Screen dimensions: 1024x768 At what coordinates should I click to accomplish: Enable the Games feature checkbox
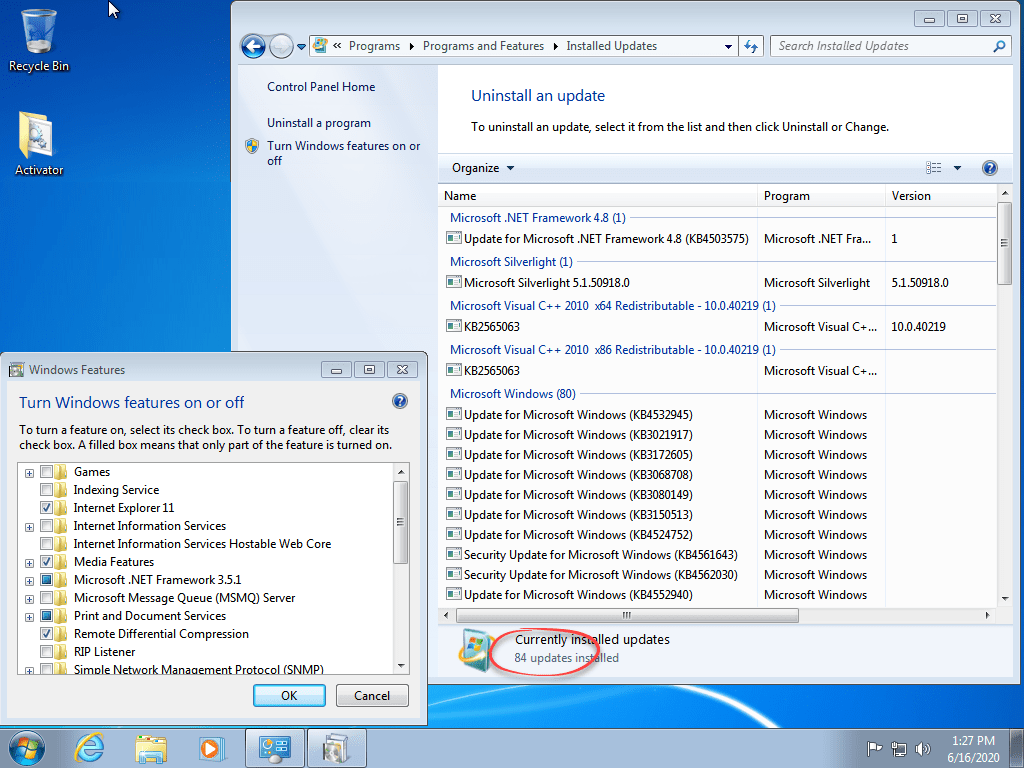click(46, 472)
